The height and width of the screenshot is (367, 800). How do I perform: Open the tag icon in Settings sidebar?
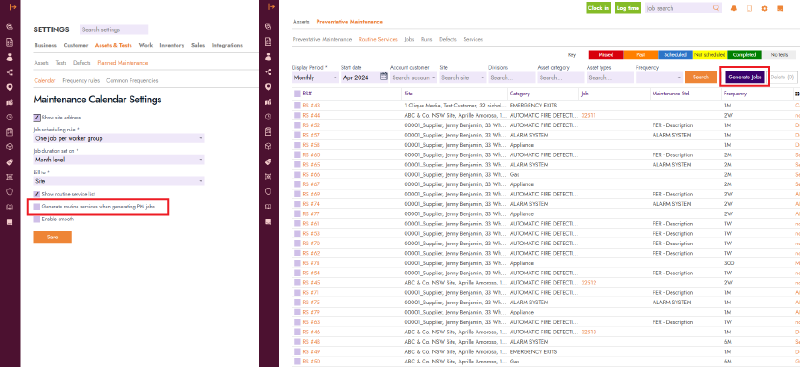pos(9,162)
